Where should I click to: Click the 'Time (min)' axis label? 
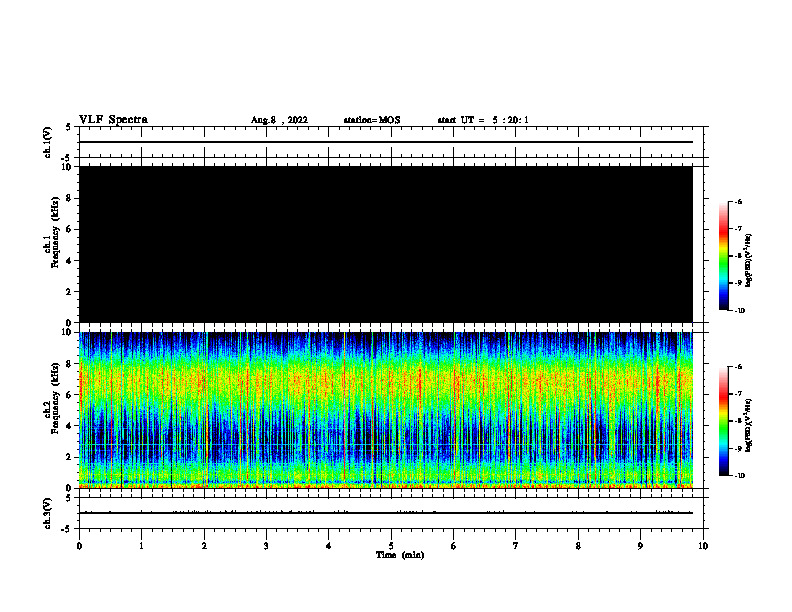coord(400,555)
